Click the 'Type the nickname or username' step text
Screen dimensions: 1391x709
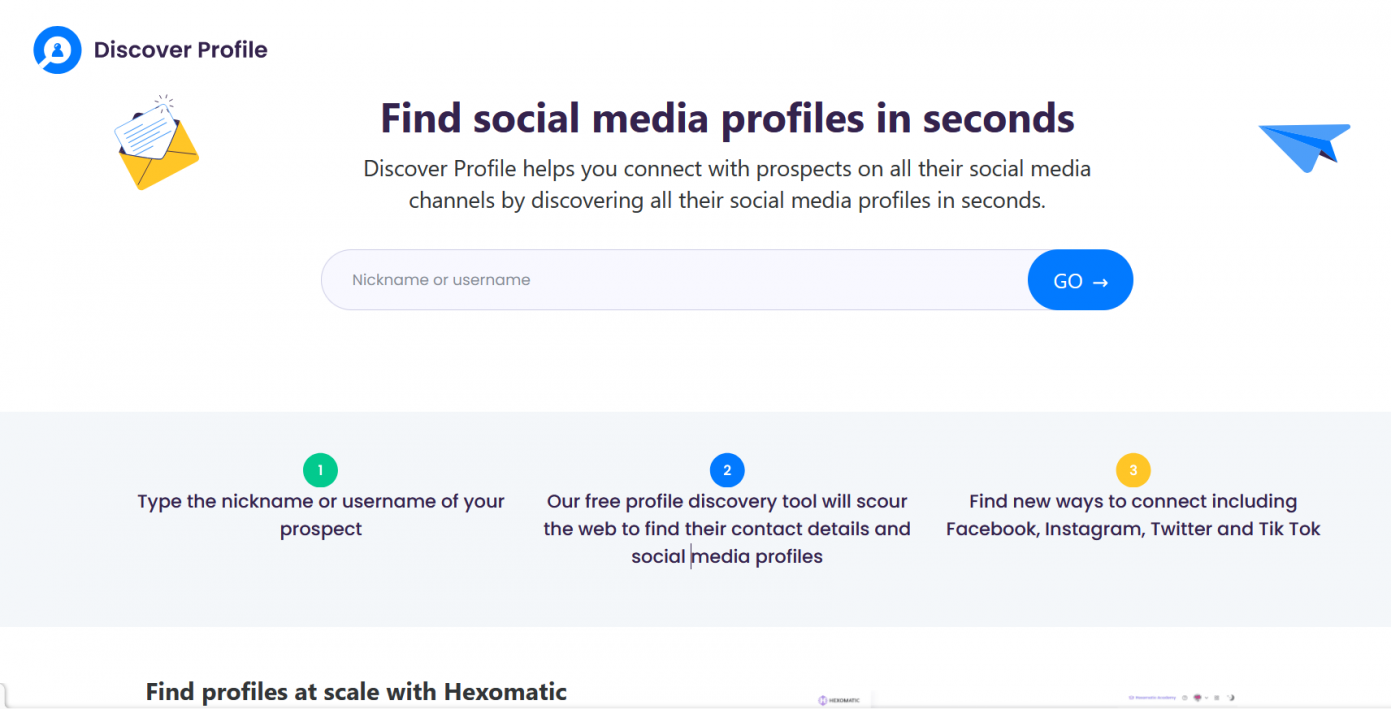coord(321,515)
